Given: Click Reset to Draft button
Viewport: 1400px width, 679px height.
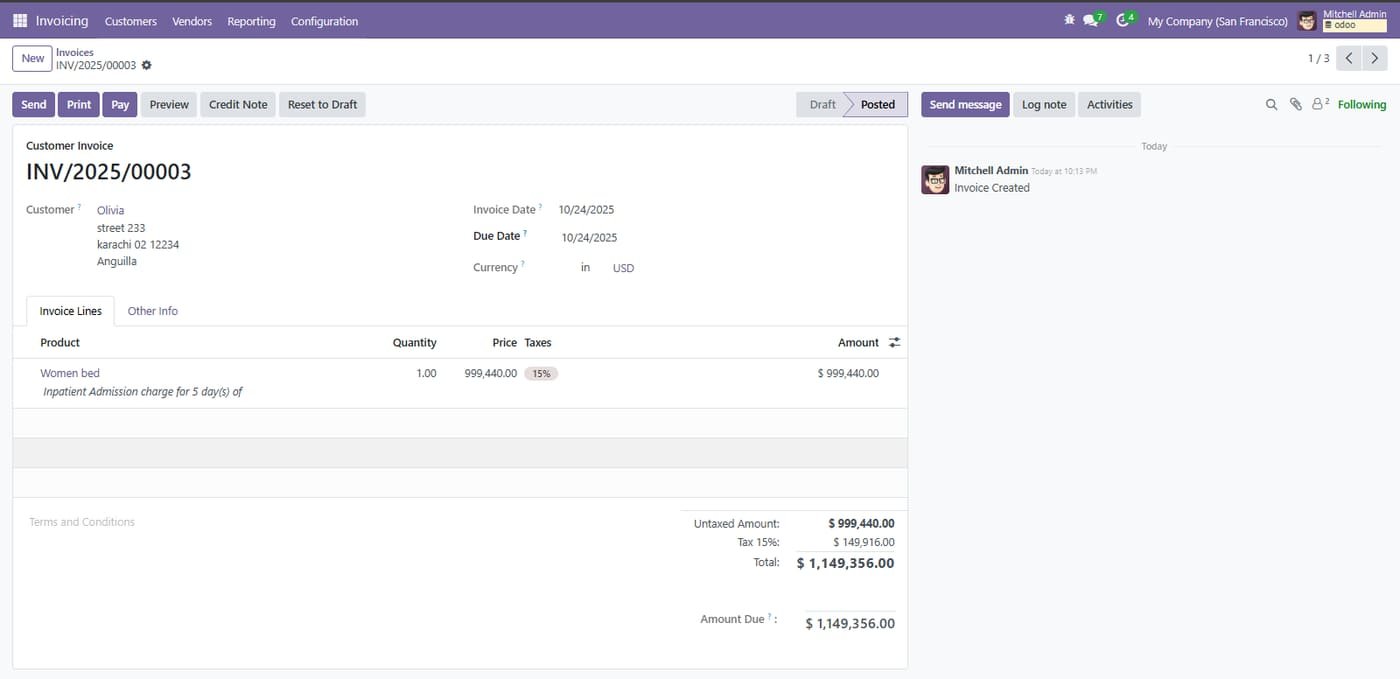Looking at the screenshot, I should click(x=322, y=104).
